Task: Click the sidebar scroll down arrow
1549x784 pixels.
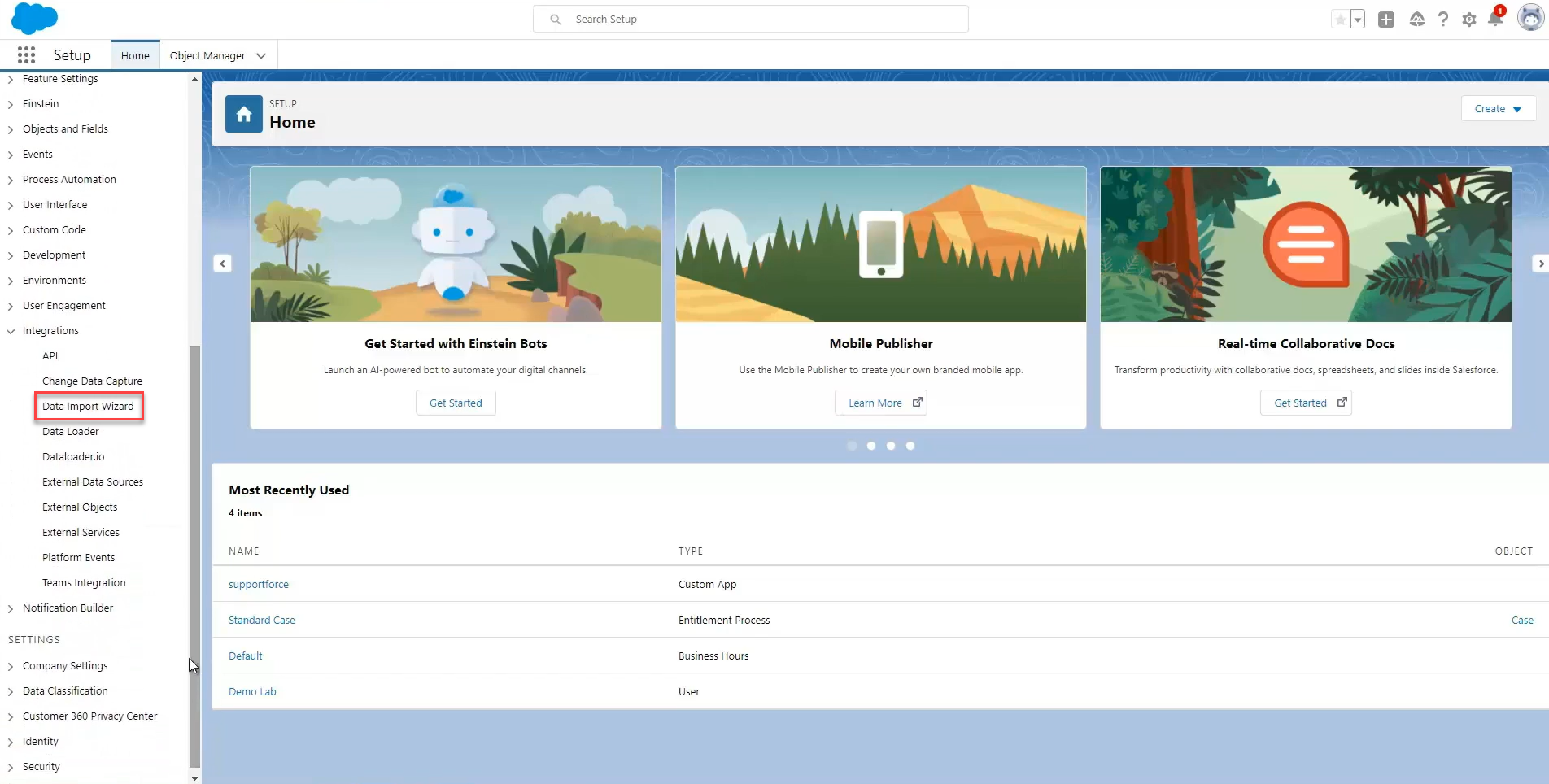Action: click(x=194, y=778)
